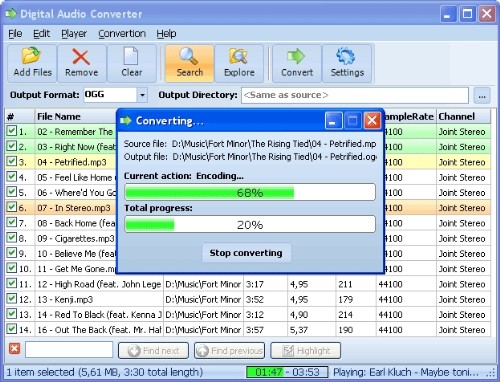
Task: Toggle checkbox for 04 - Petrified.mp3
Action: (x=12, y=161)
